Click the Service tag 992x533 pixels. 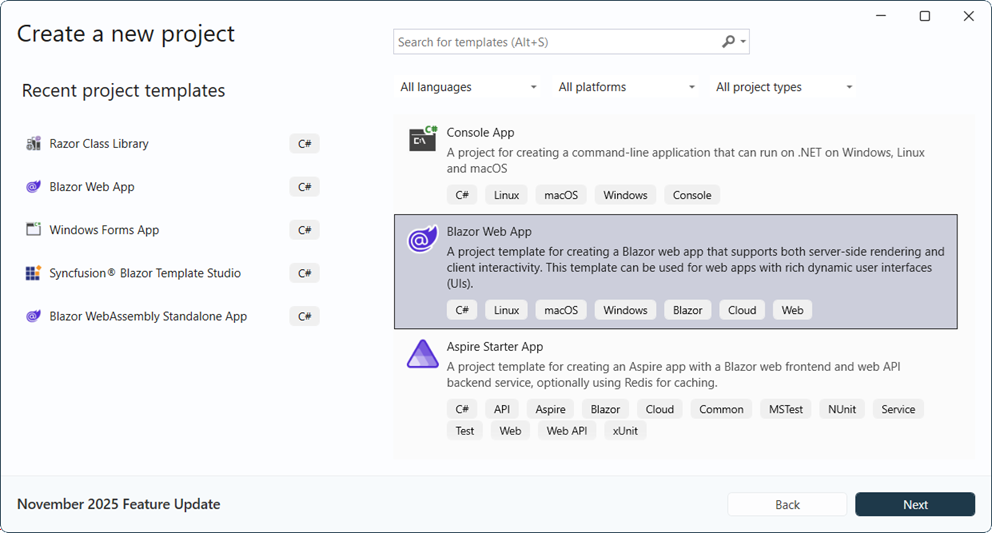898,409
